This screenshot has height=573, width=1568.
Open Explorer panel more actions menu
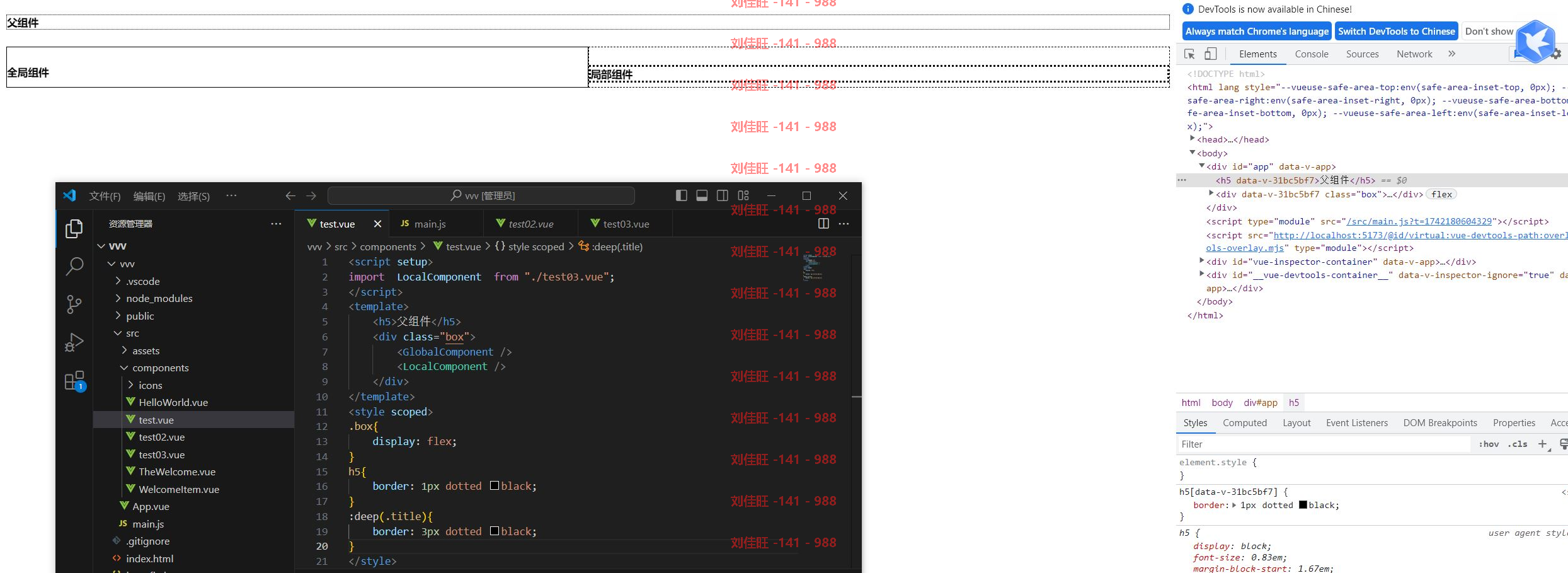click(276, 224)
